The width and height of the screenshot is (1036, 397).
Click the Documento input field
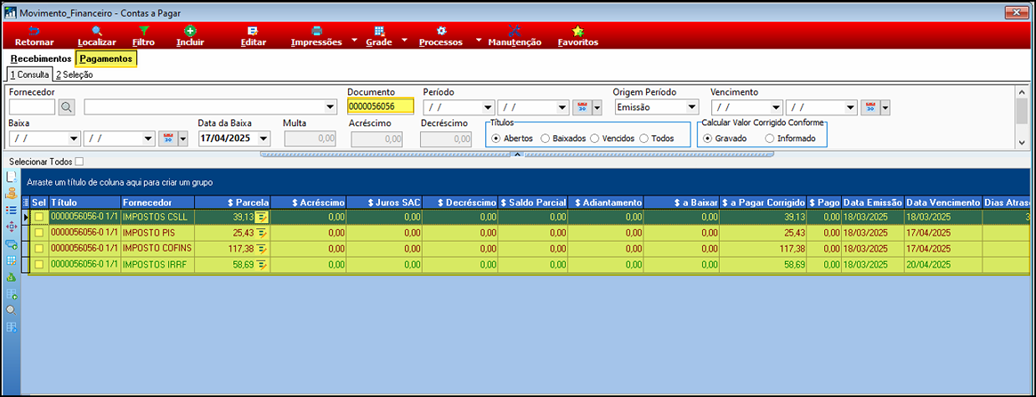point(381,106)
